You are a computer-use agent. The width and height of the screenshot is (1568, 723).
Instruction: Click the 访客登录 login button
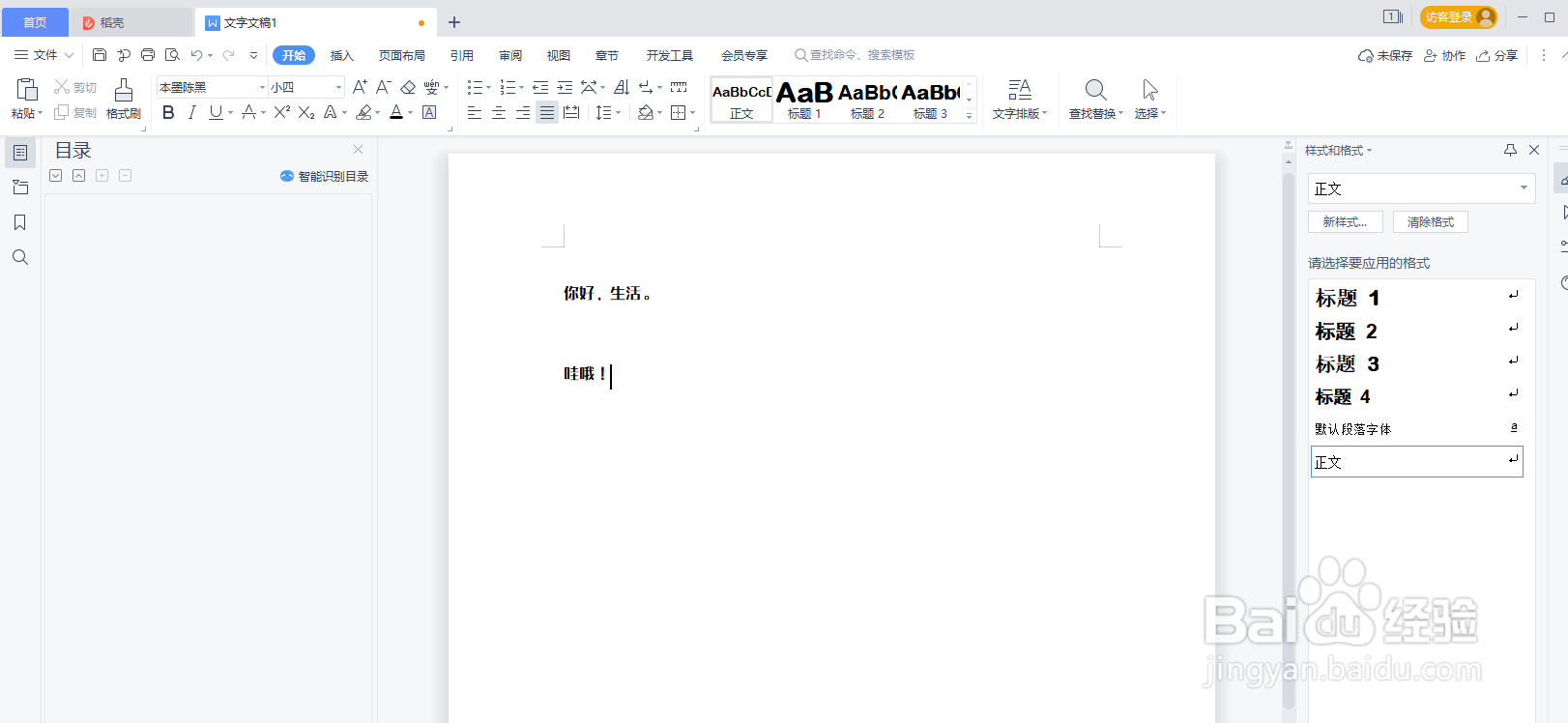coord(1459,17)
